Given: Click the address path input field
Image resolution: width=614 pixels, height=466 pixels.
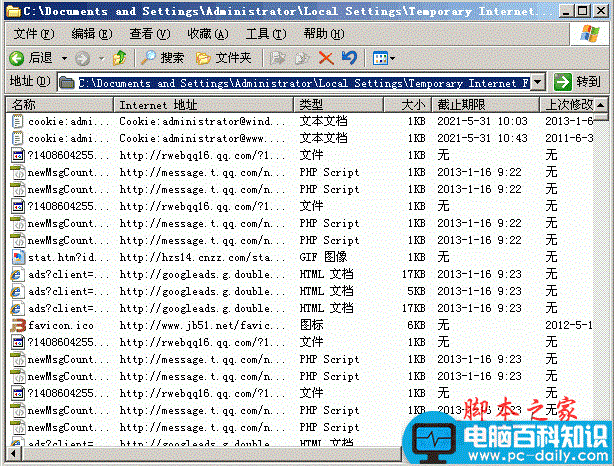Looking at the screenshot, I should point(303,83).
